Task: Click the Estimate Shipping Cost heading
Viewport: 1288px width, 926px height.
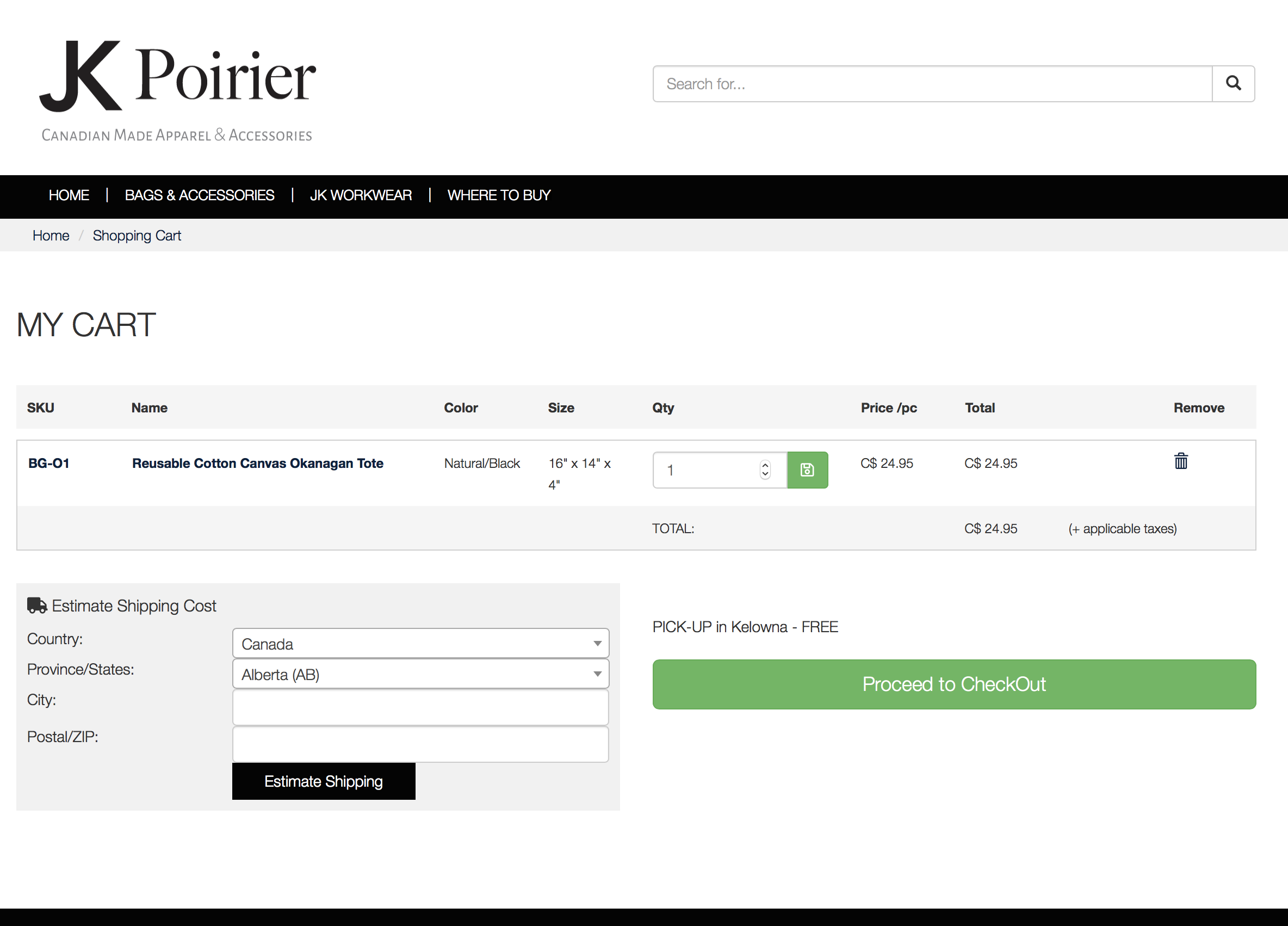Action: (134, 606)
